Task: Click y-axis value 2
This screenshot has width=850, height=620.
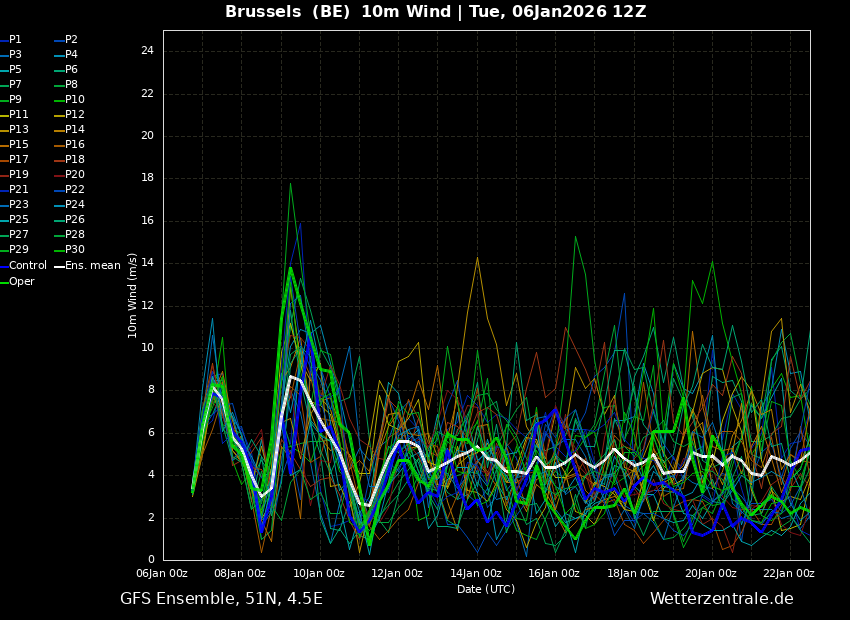Action: [151, 518]
